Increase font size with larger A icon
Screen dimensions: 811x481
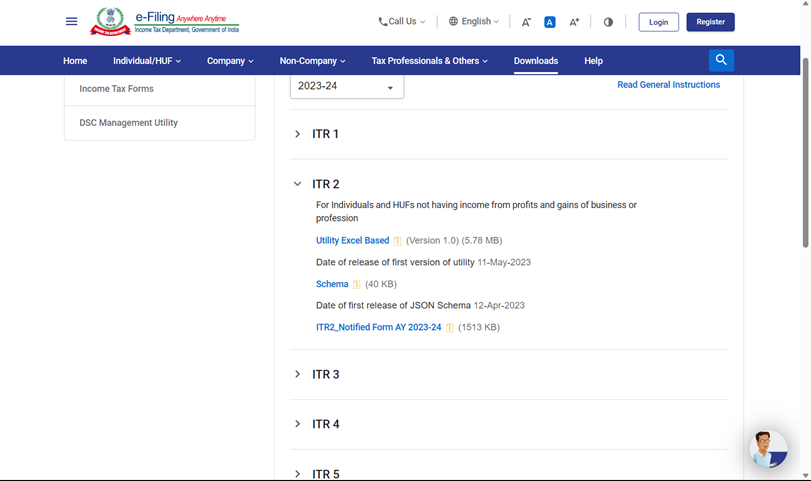click(x=574, y=22)
